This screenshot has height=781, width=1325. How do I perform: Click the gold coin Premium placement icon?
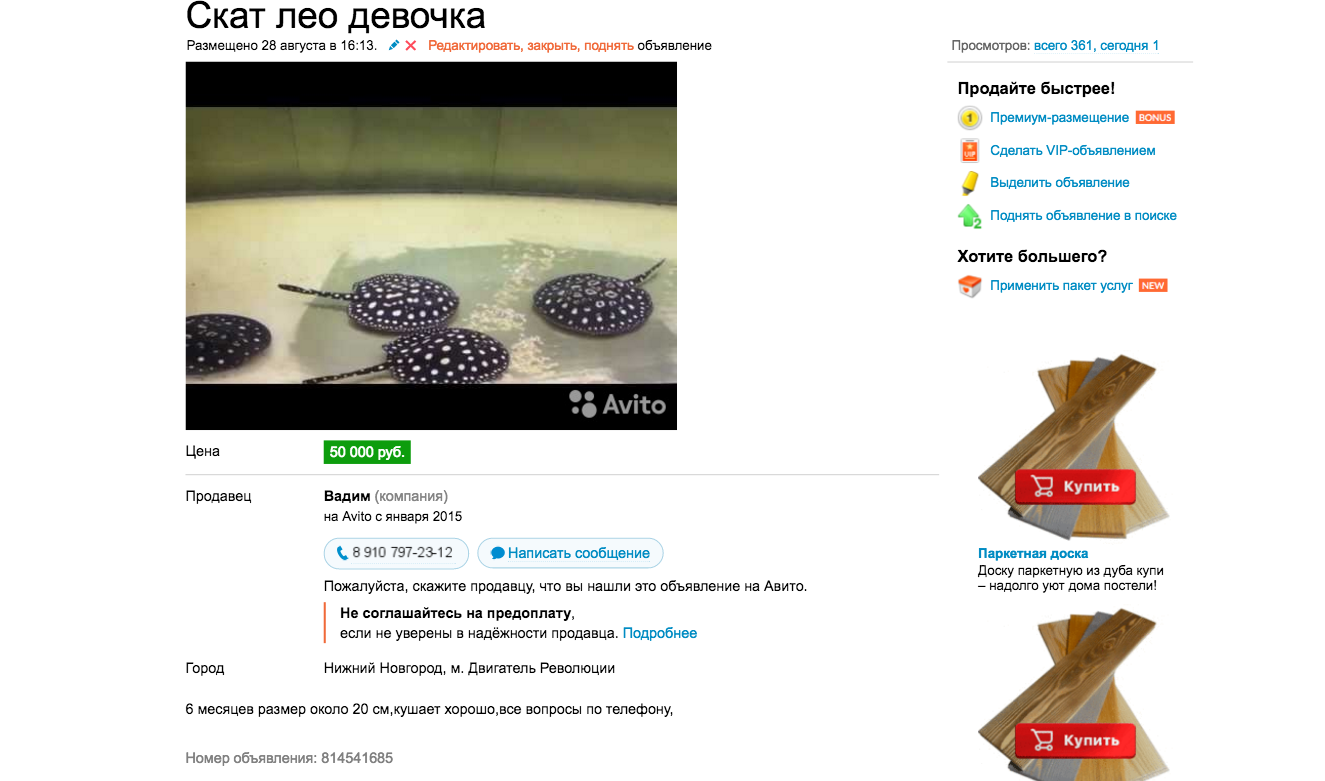point(969,118)
